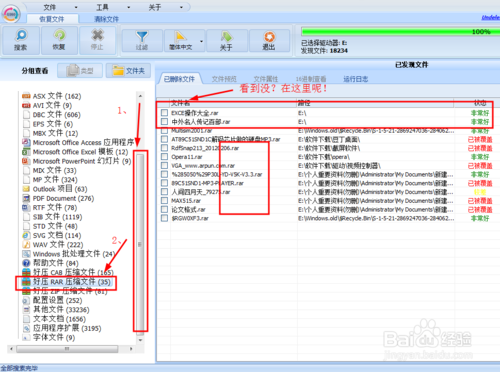This screenshot has width=500, height=372.
Task: Expand the 工具 menu dropdown
Action: (129, 7)
